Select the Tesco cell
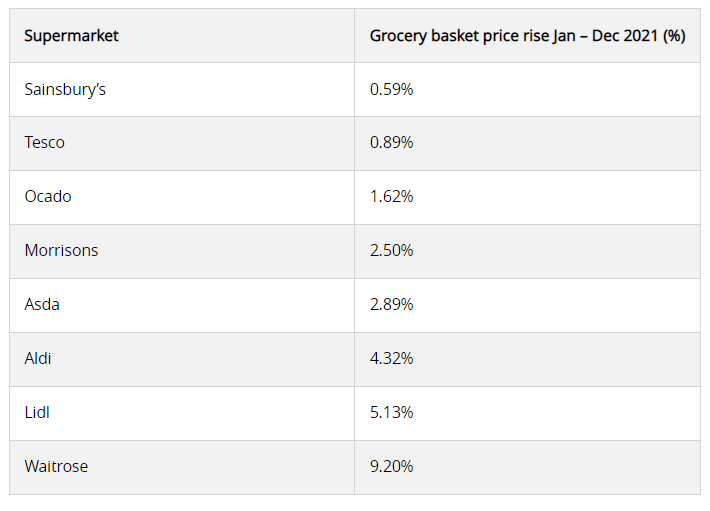The width and height of the screenshot is (710, 511). pyautogui.click(x=45, y=143)
